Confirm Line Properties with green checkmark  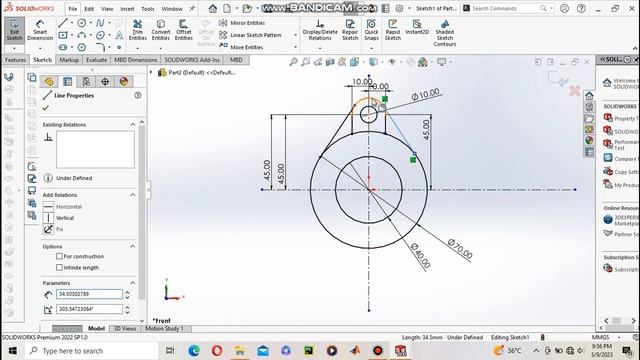pos(46,108)
